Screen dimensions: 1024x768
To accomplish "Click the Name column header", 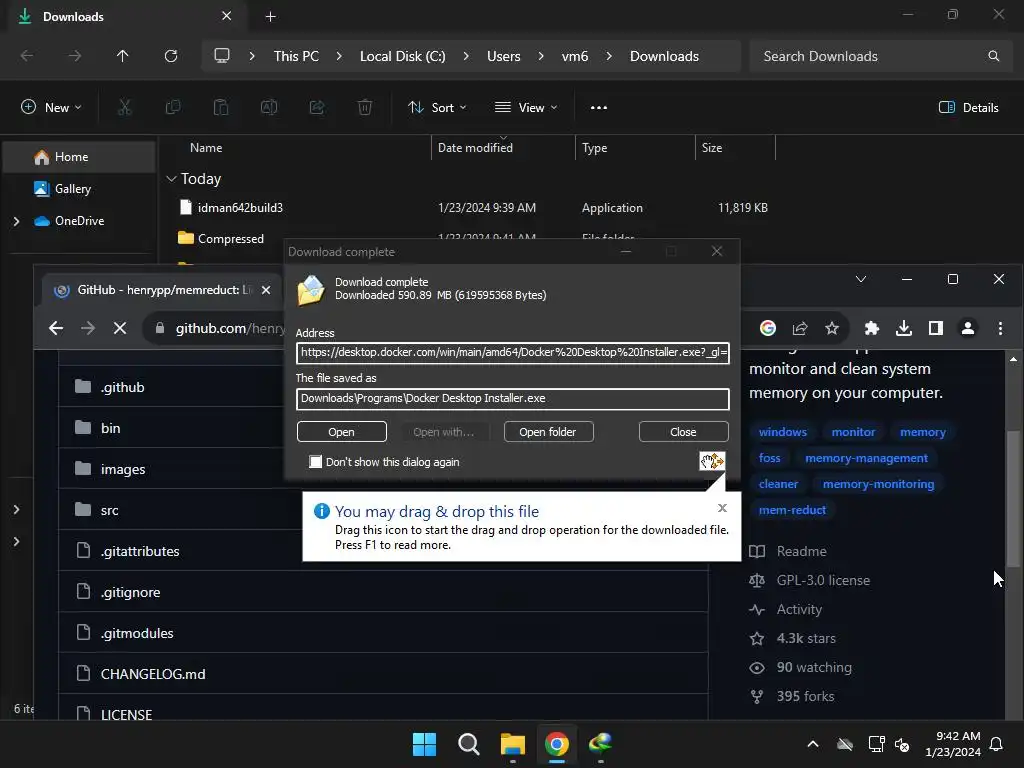I will [x=206, y=148].
